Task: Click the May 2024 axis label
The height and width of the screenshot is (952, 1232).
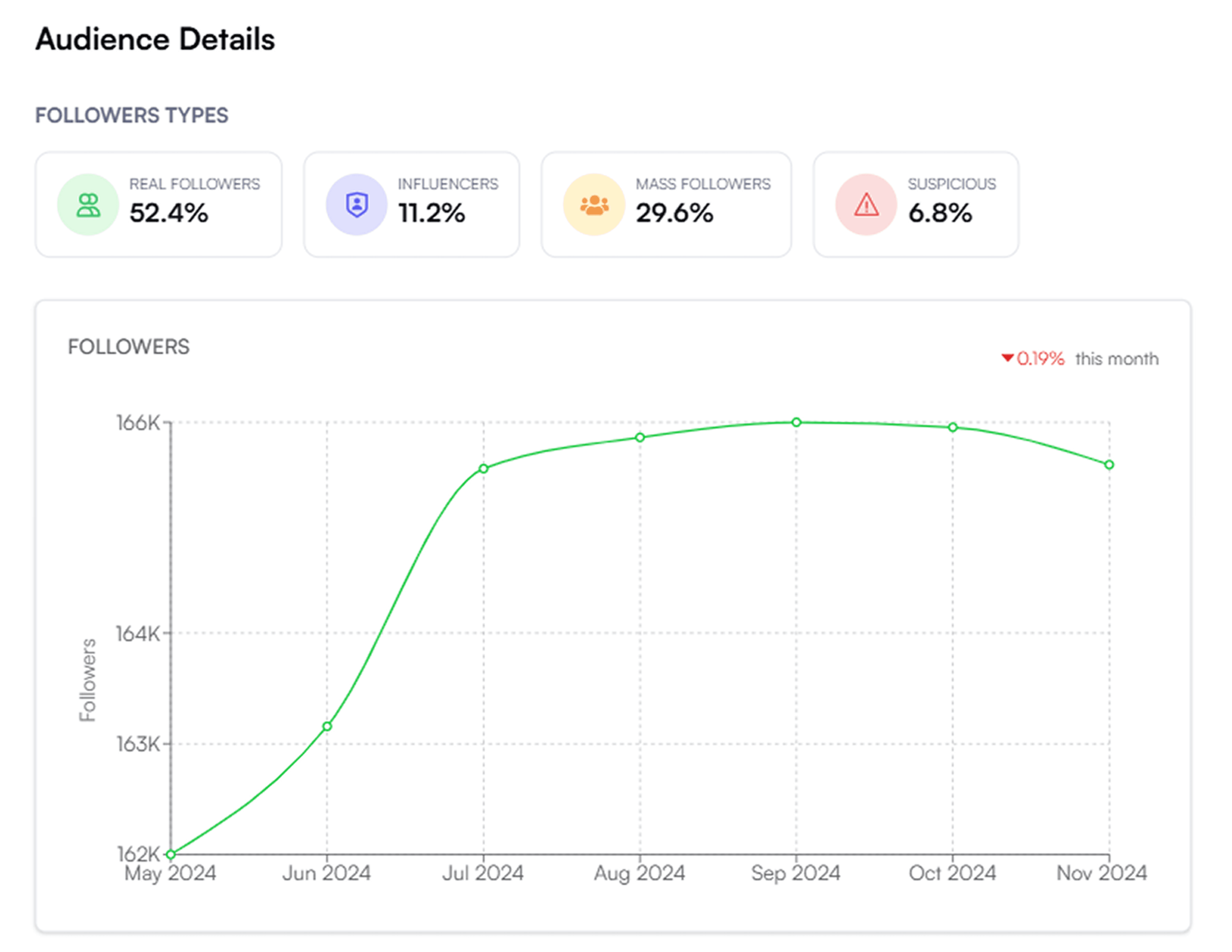Action: (170, 874)
